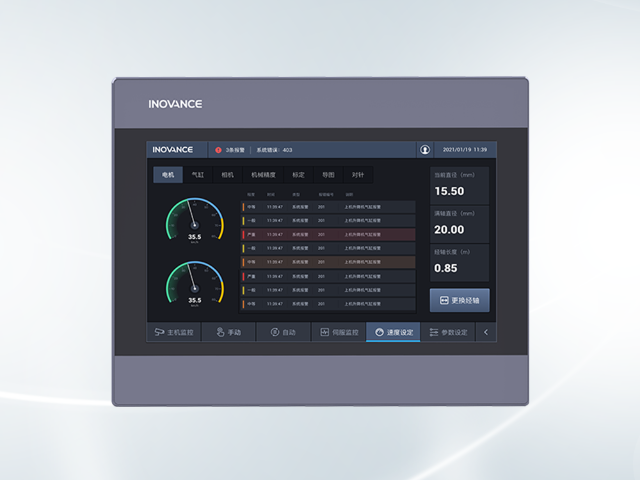
Task: Switch to 自动 automatic mode
Action: coord(283,332)
